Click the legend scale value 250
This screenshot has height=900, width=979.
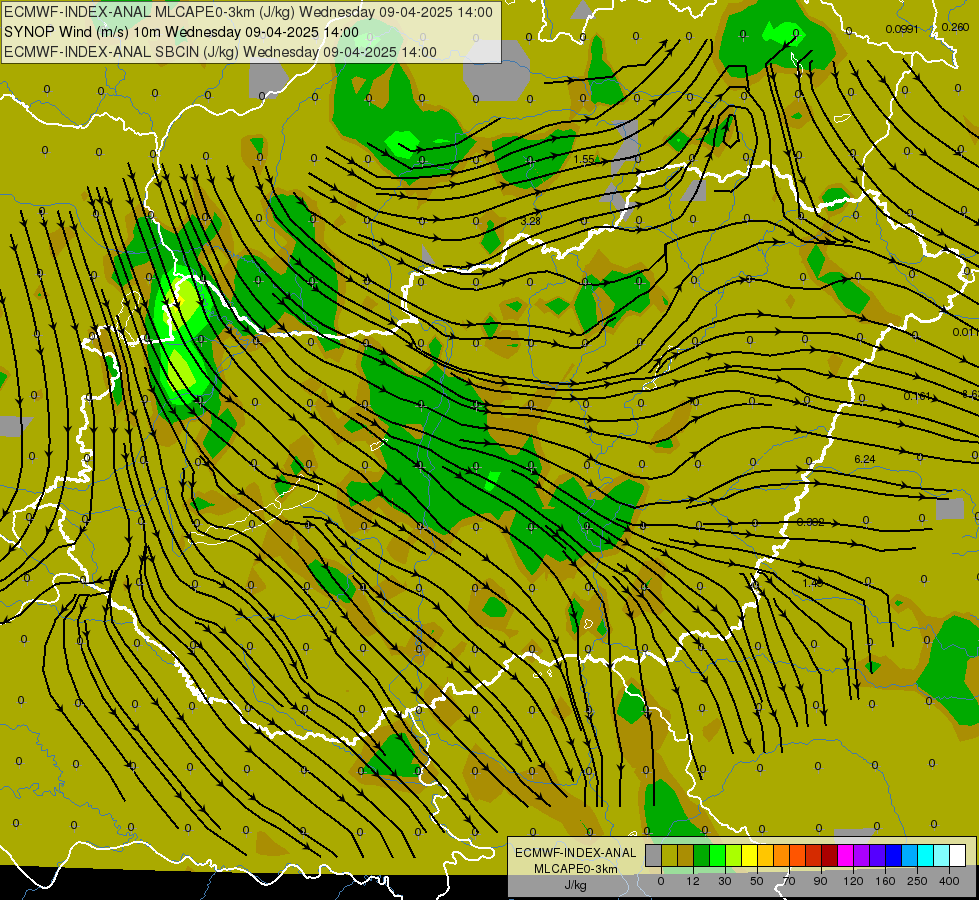tap(917, 881)
